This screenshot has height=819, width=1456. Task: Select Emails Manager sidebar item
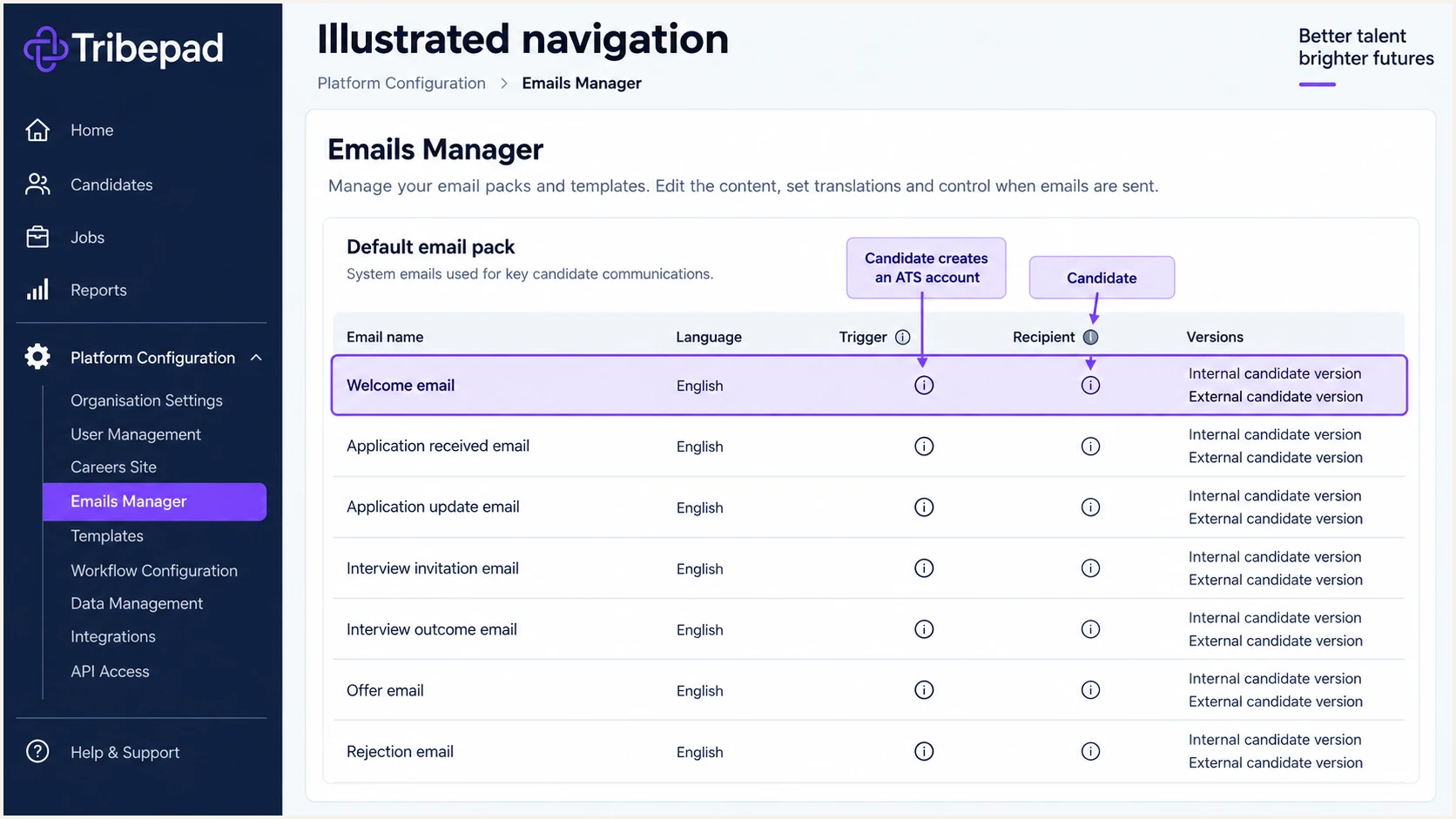click(154, 501)
